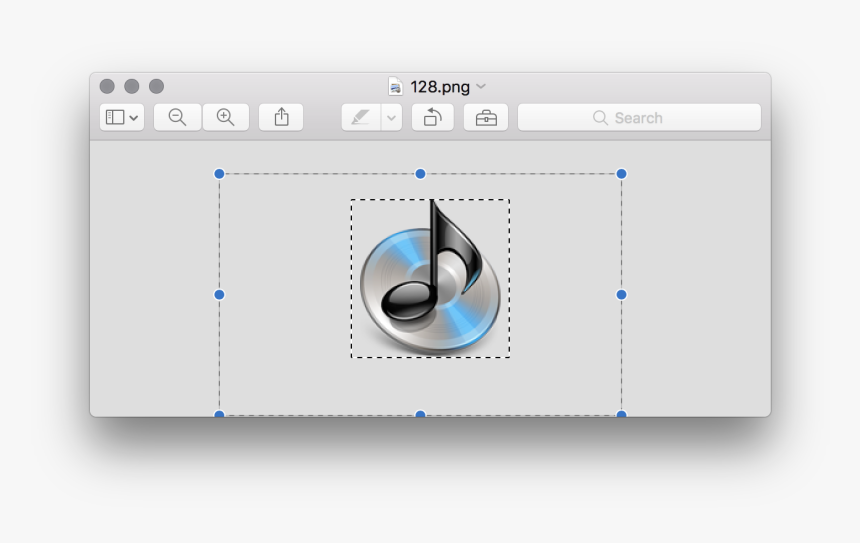Click the Zoom Out magnifier icon
The width and height of the screenshot is (860, 543).
tap(177, 117)
